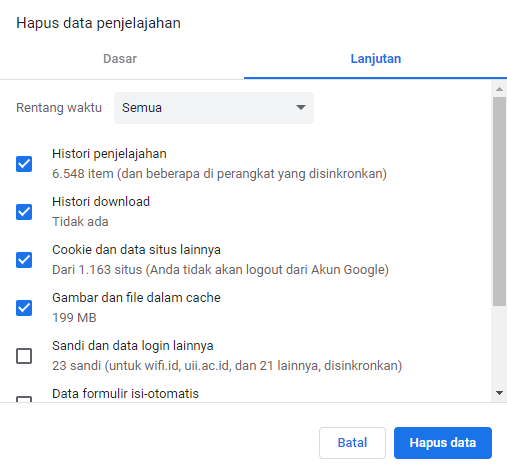The width and height of the screenshot is (507, 475).
Task: Click the dropdown arrow beside Semua
Action: [x=301, y=107]
